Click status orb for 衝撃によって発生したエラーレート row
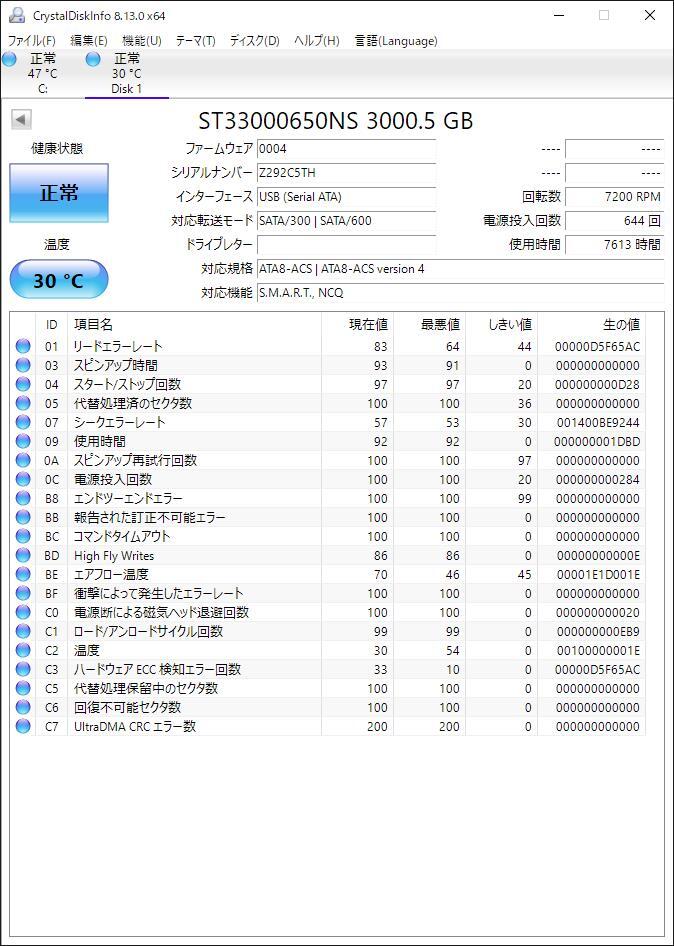The height and width of the screenshot is (946, 674). 23,593
